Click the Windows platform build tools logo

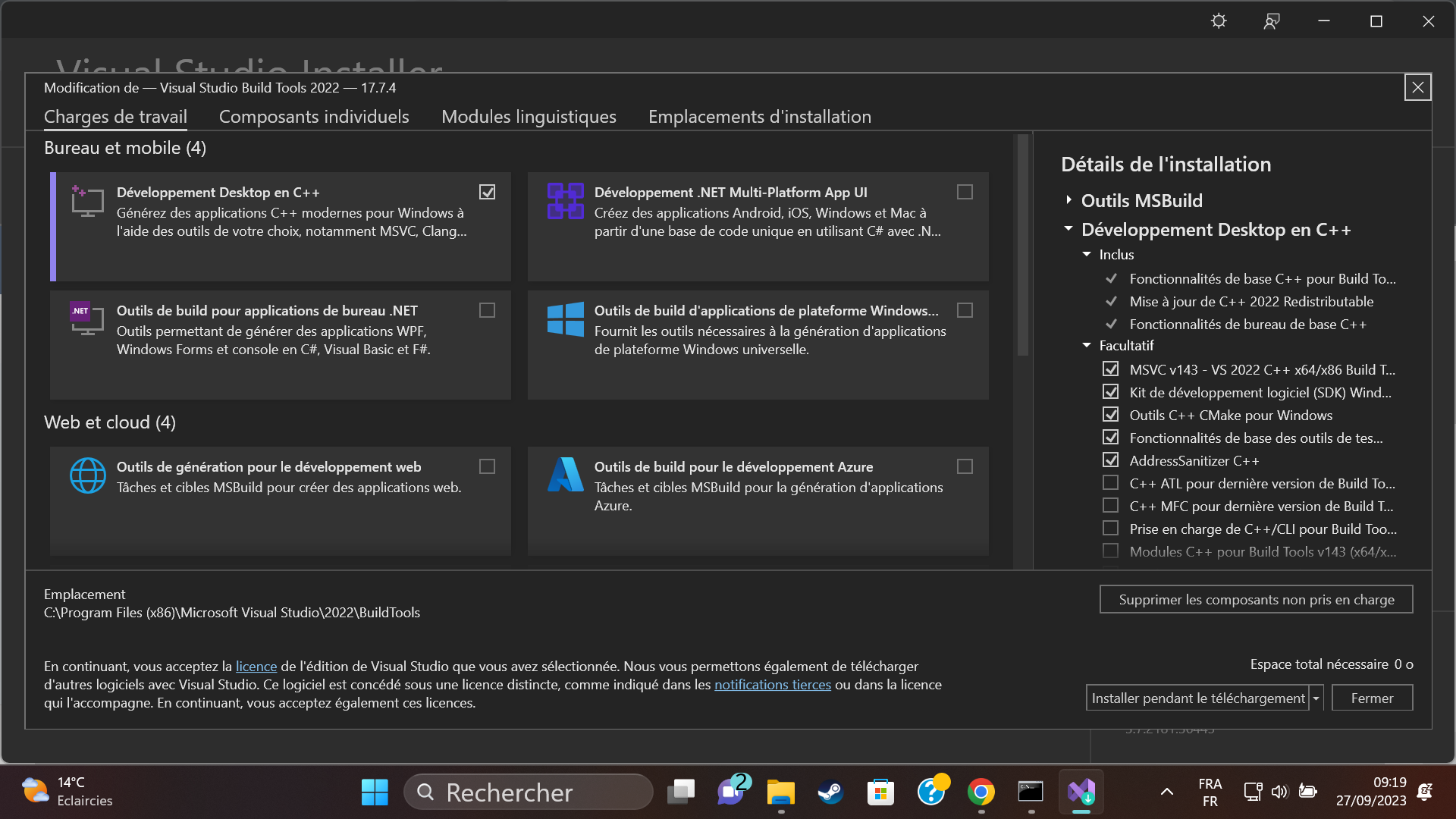(x=565, y=319)
